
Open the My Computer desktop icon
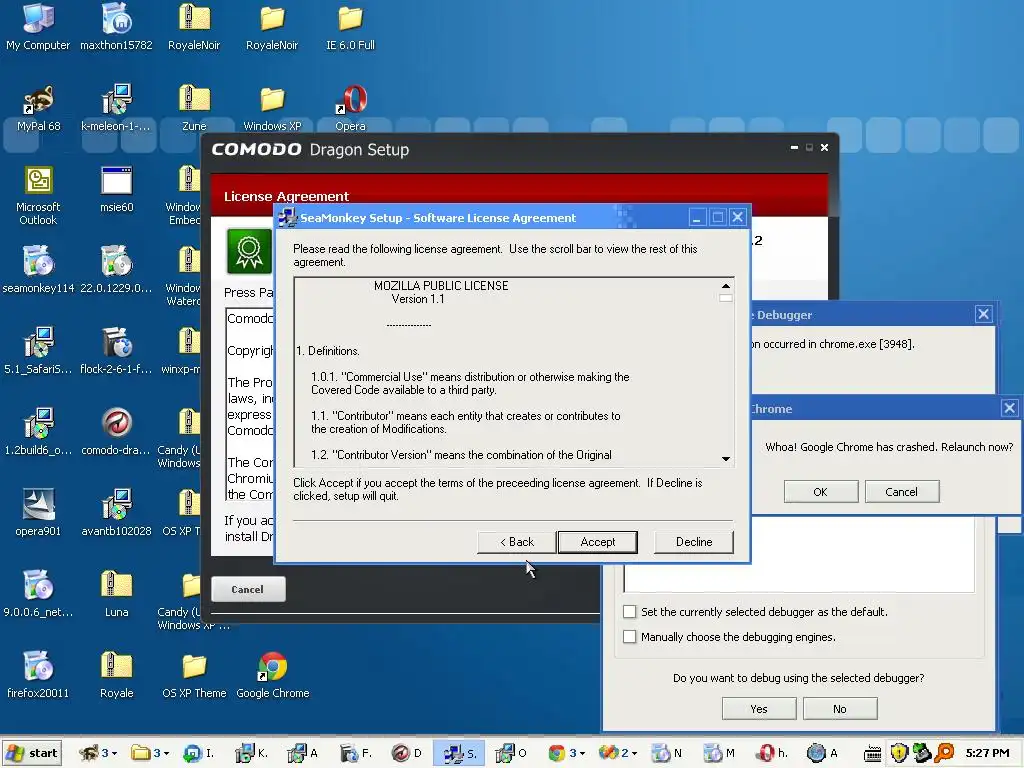click(38, 26)
